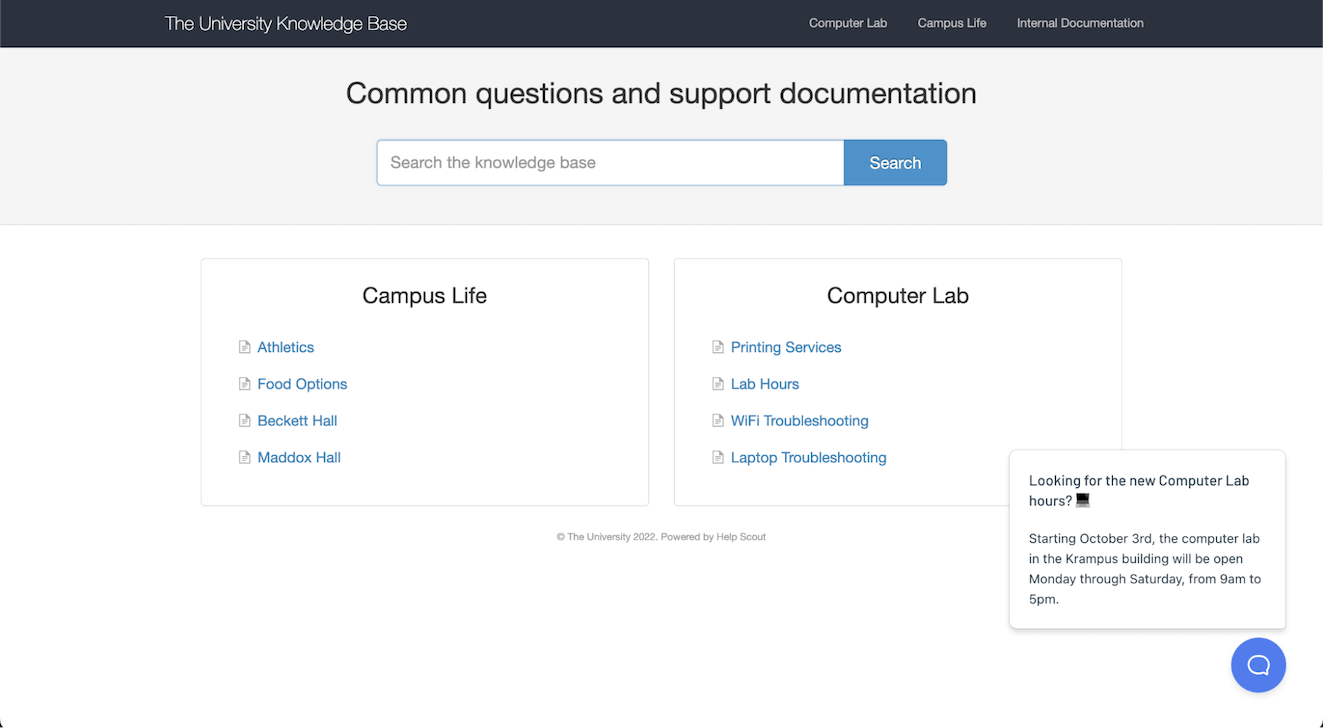The width and height of the screenshot is (1323, 728).
Task: Go to Internal Documentation in top navigation
Action: tap(1080, 23)
